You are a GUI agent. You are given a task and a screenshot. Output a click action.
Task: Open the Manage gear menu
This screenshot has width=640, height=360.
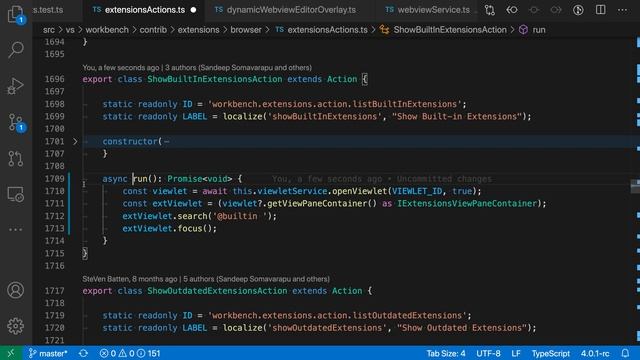tap(16, 326)
